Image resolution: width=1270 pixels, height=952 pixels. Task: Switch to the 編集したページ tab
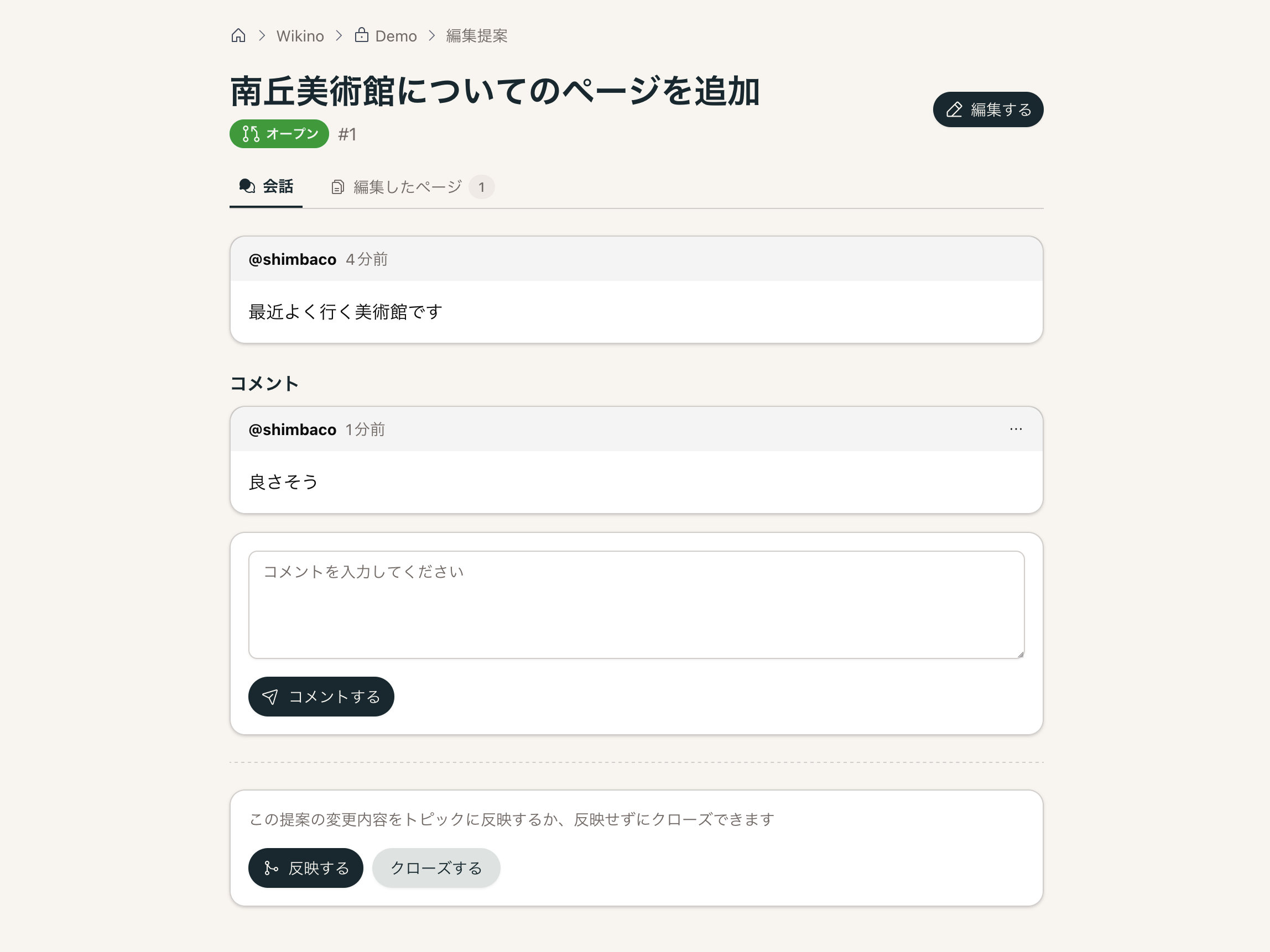pyautogui.click(x=407, y=187)
